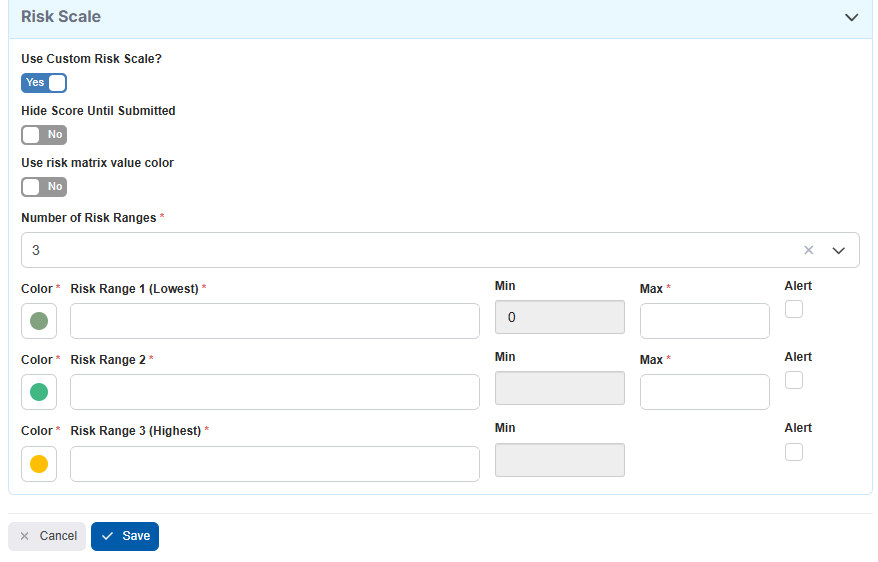Click the Risk Range 1 (Lowest) name field

(275, 321)
